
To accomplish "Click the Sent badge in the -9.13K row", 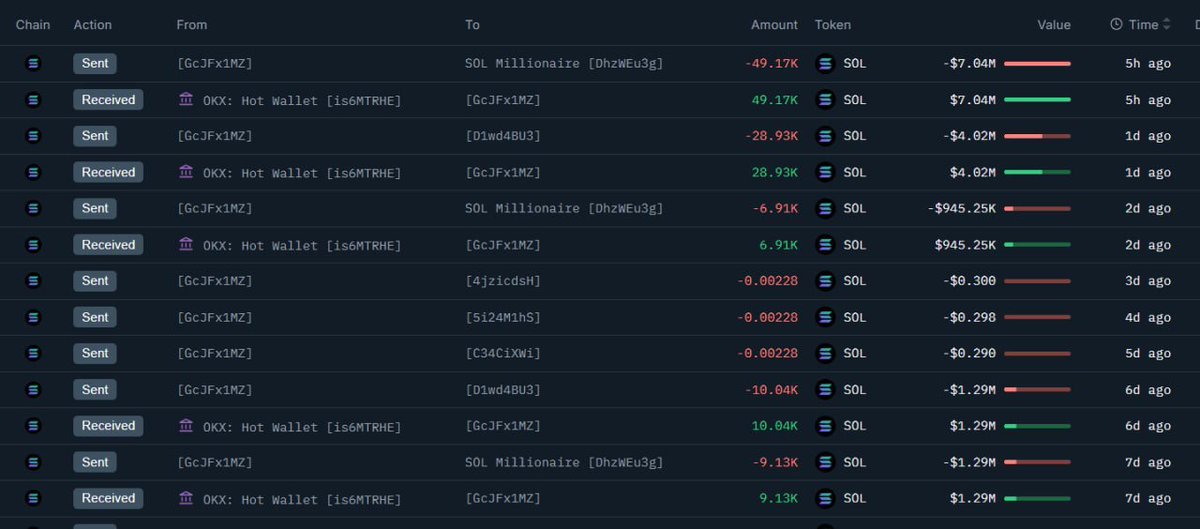I will 95,462.
